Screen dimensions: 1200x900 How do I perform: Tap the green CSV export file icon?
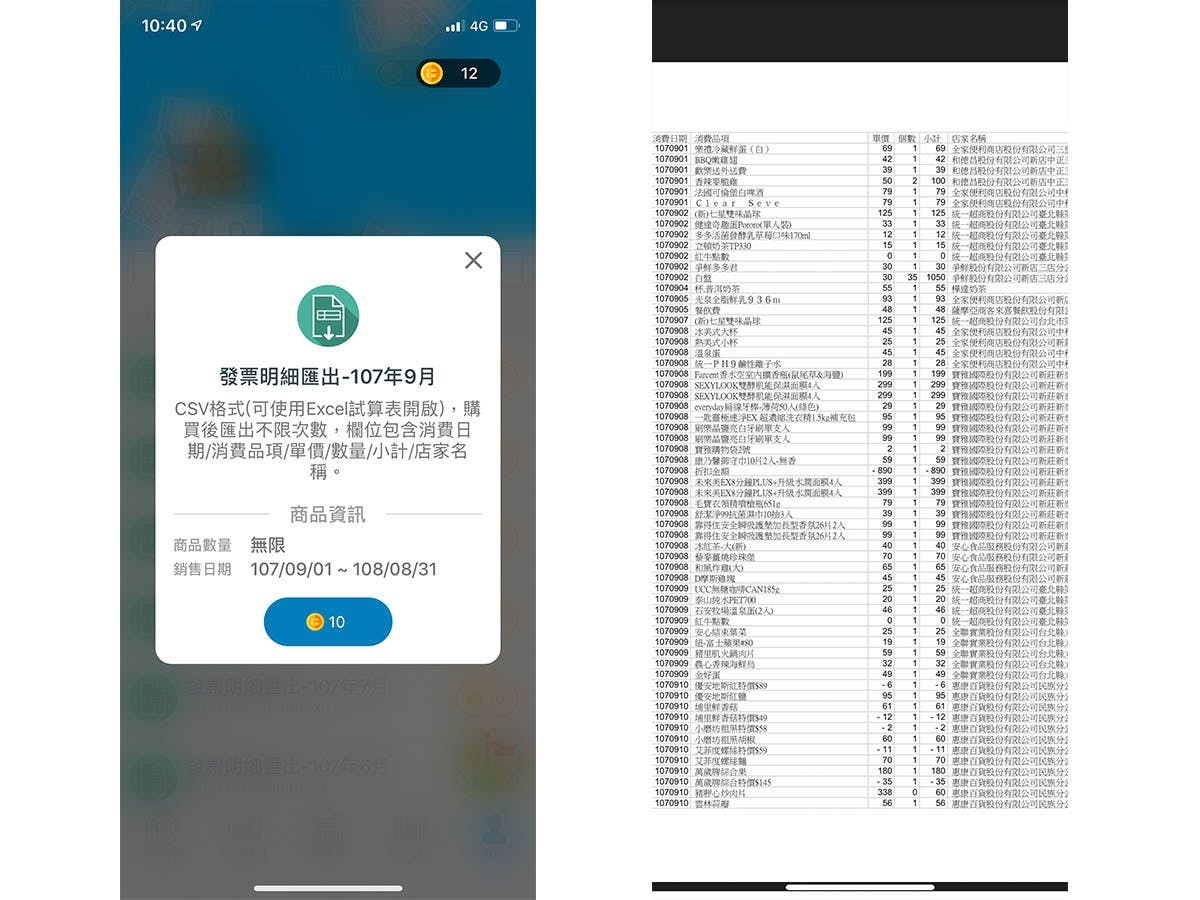pos(328,316)
